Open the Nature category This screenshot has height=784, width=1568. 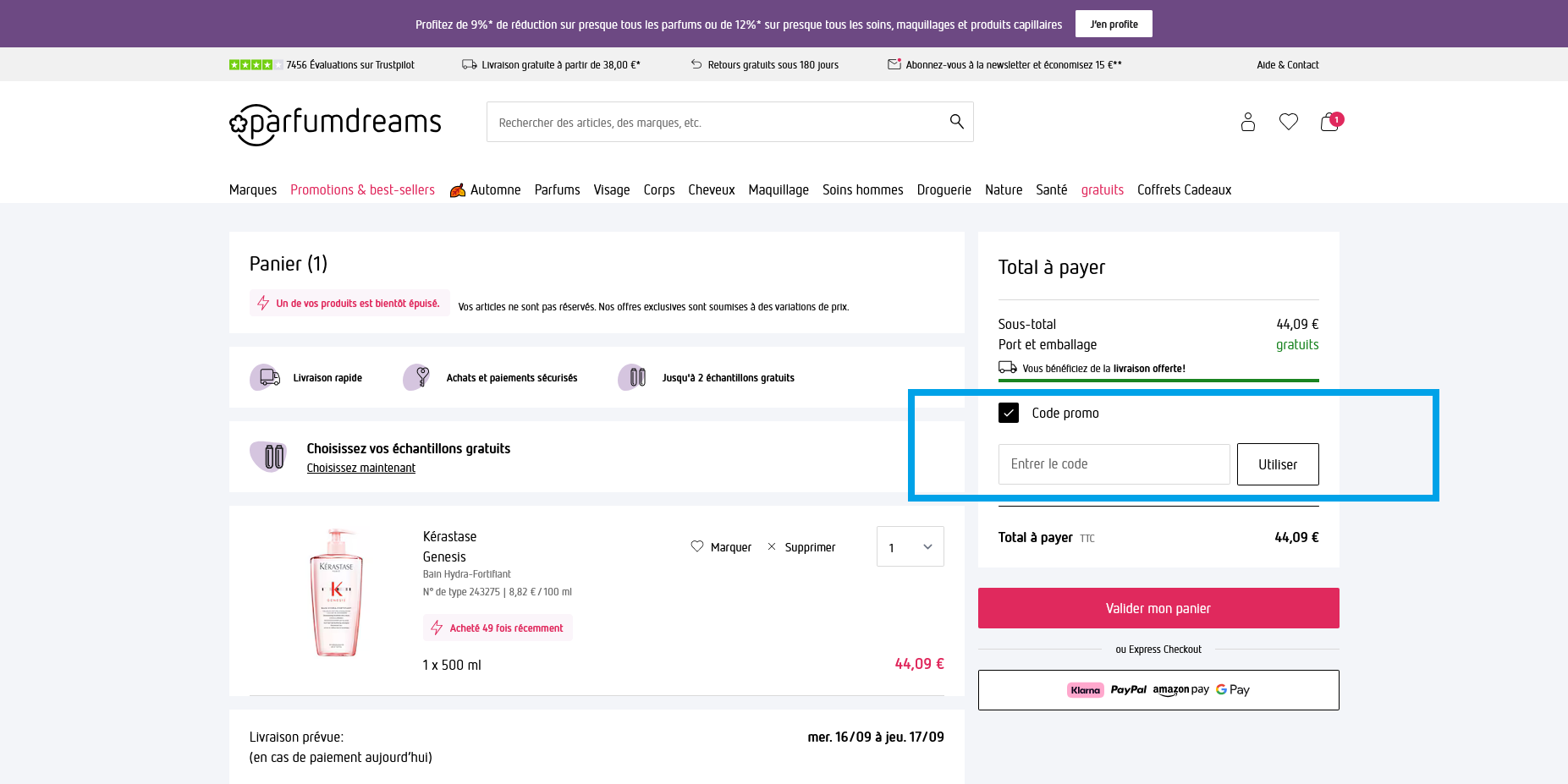click(1004, 190)
